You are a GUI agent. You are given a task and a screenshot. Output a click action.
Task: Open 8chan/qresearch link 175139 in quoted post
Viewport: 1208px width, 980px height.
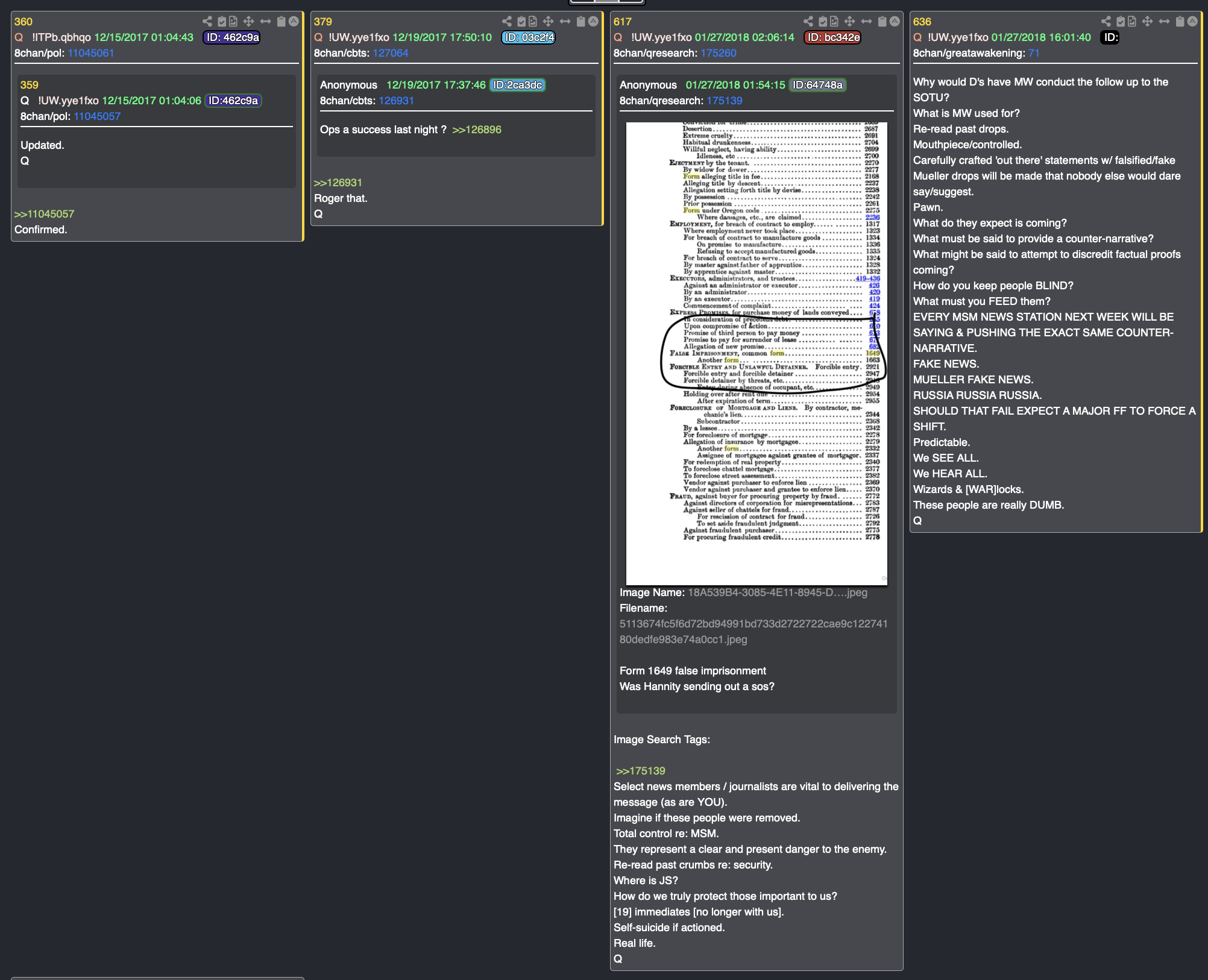(x=725, y=101)
